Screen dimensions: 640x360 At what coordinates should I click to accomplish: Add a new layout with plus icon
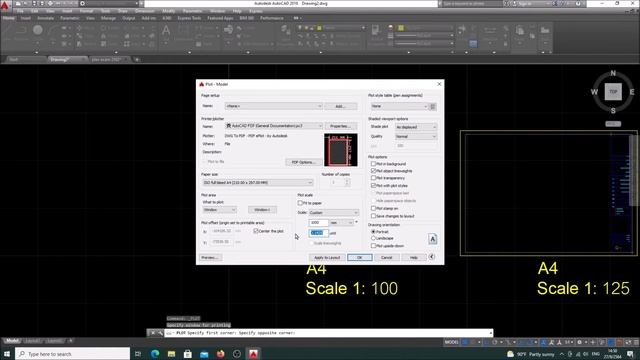[x=71, y=341]
